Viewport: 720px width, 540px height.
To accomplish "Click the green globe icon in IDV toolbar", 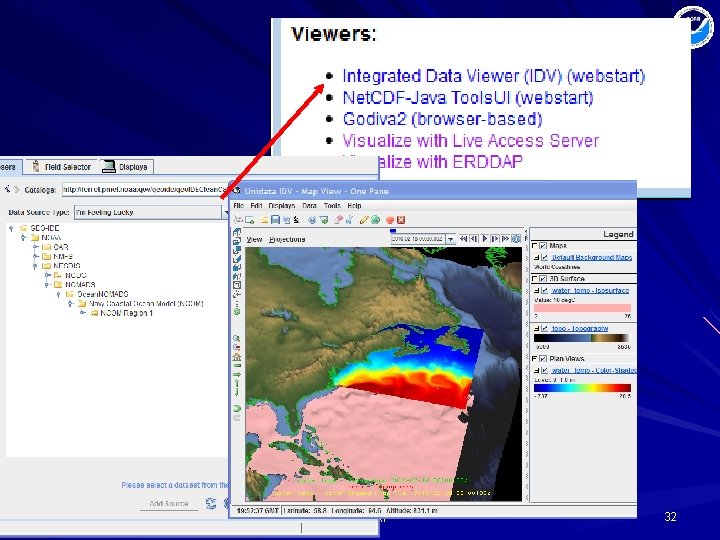I will pyautogui.click(x=375, y=220).
